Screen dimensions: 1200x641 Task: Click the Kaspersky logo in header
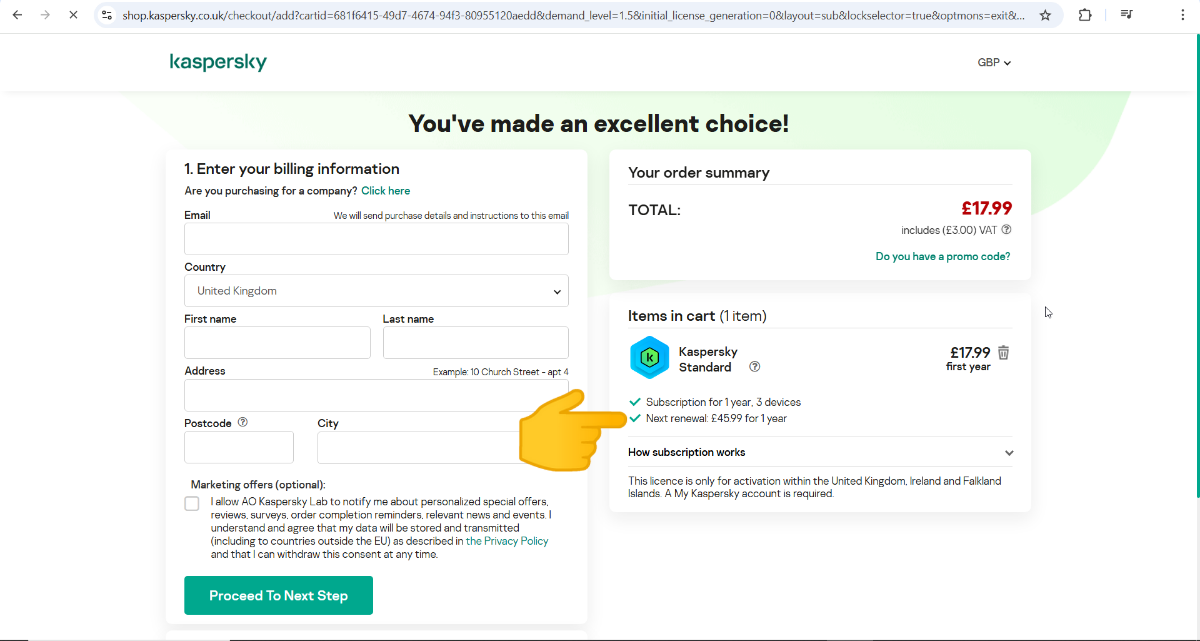coord(218,62)
